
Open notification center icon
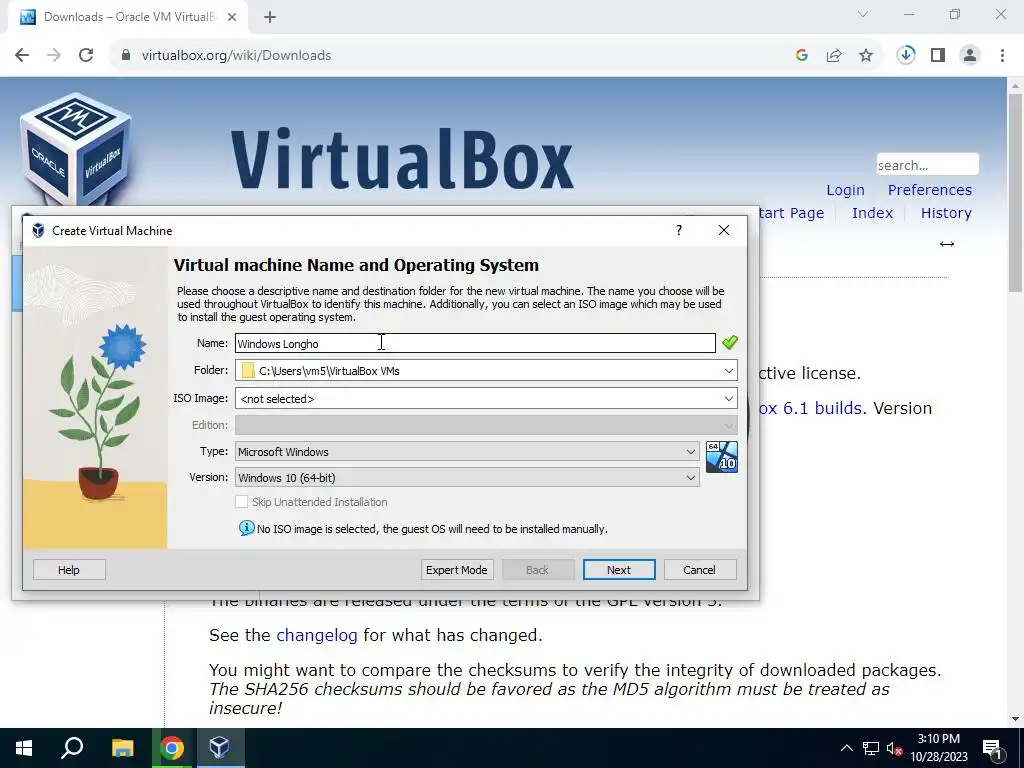992,750
